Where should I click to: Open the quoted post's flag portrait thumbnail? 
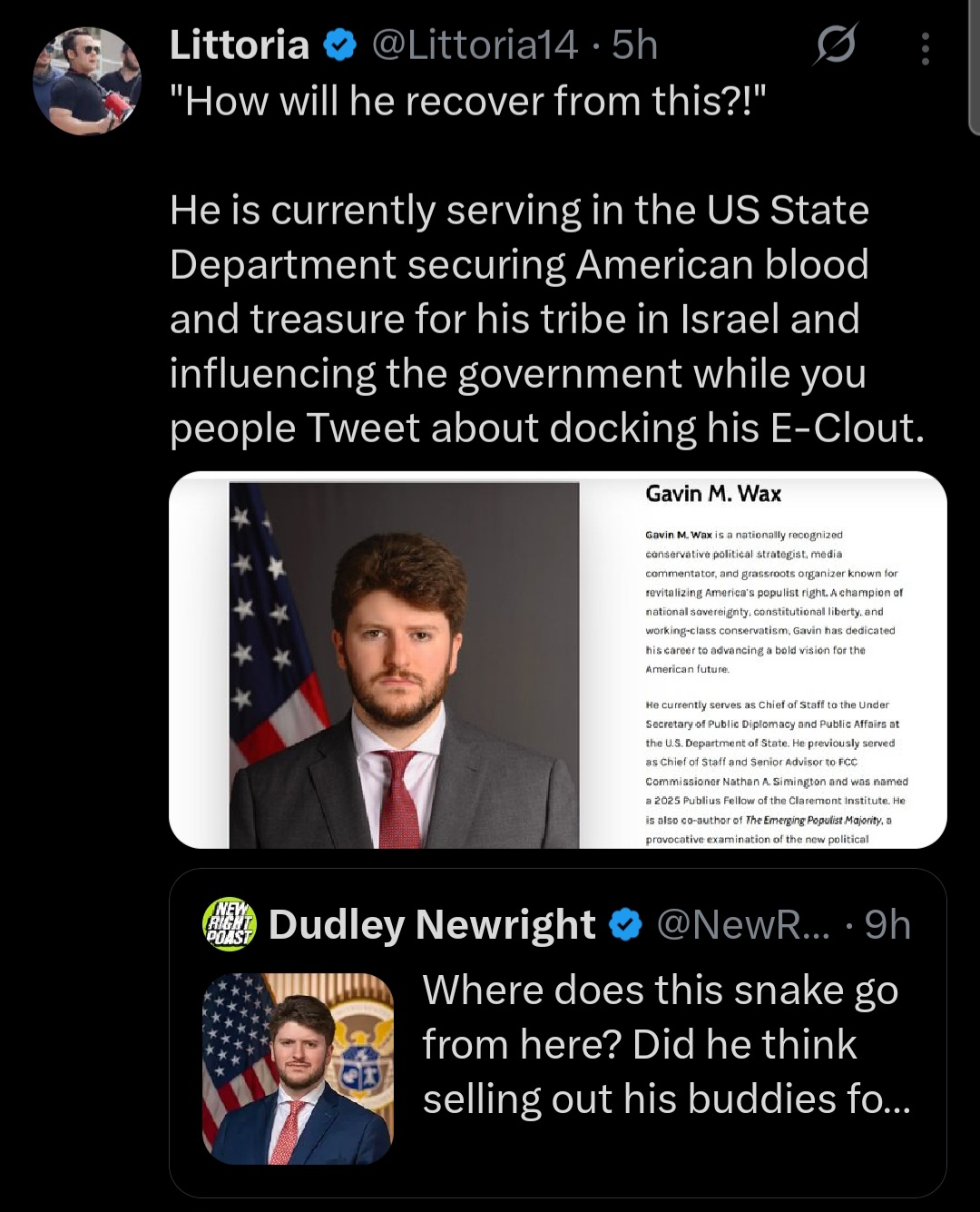click(298, 1069)
